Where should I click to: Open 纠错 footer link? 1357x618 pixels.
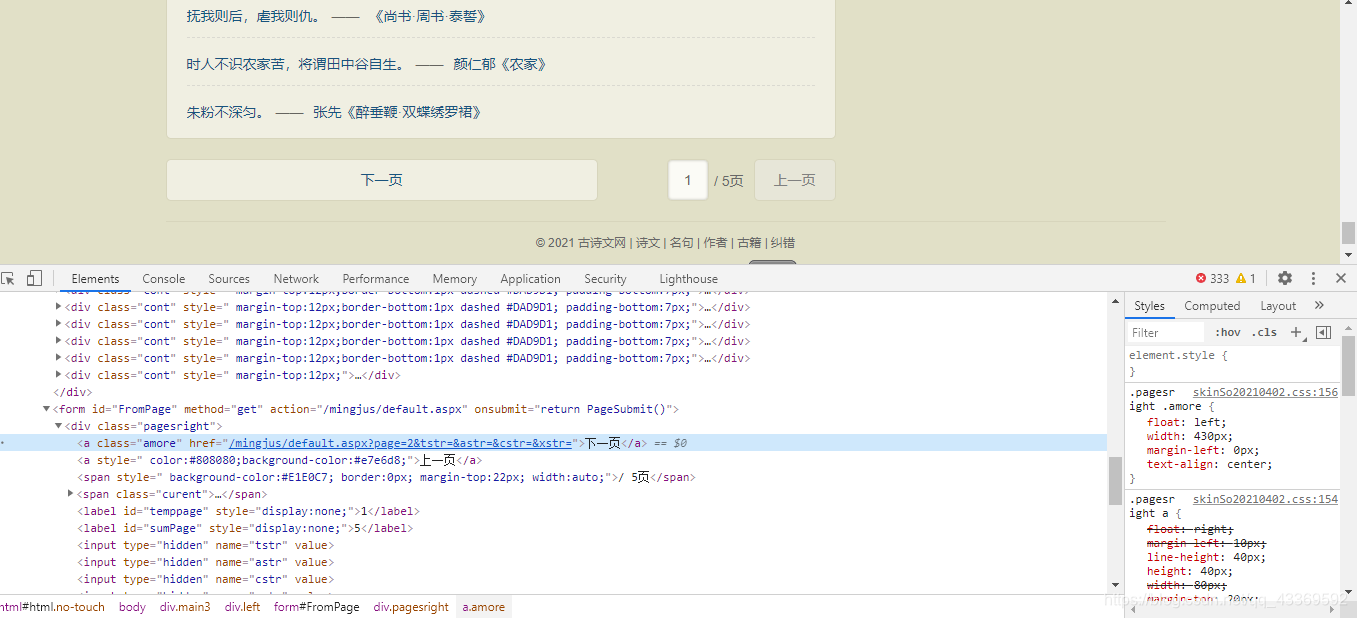(783, 243)
